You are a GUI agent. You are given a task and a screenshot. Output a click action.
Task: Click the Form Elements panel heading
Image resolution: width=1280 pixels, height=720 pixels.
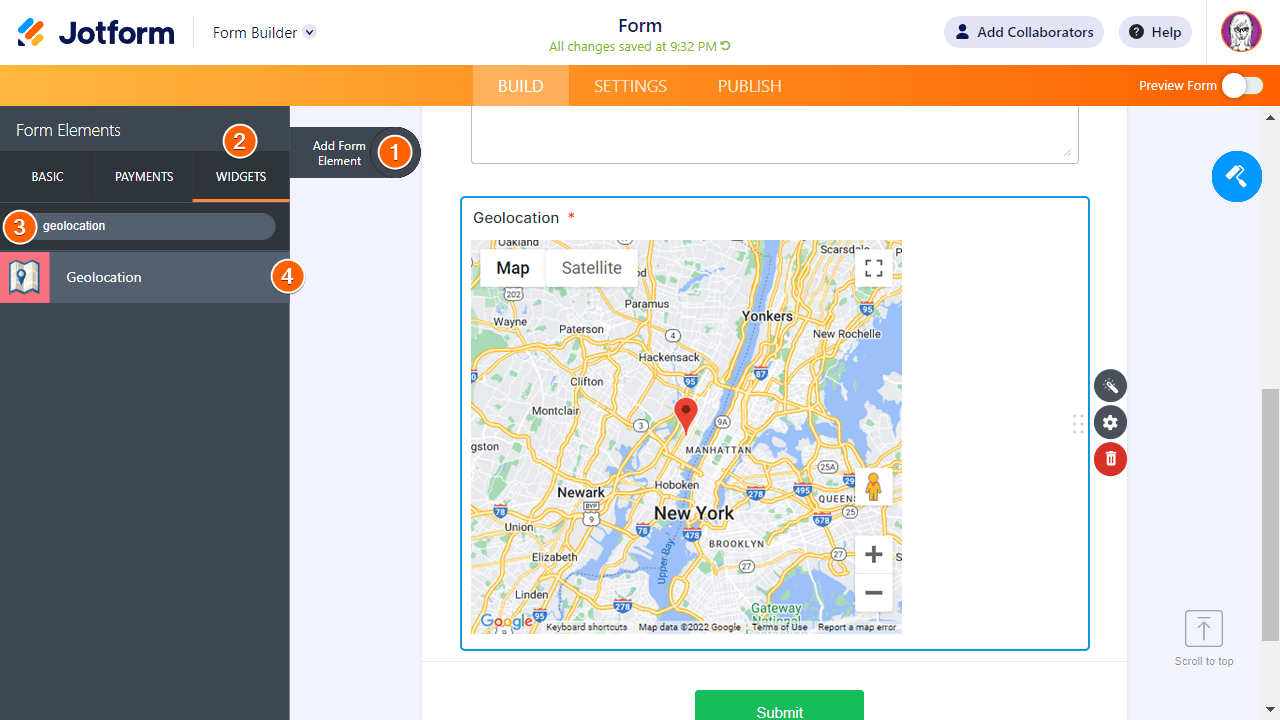pos(68,130)
